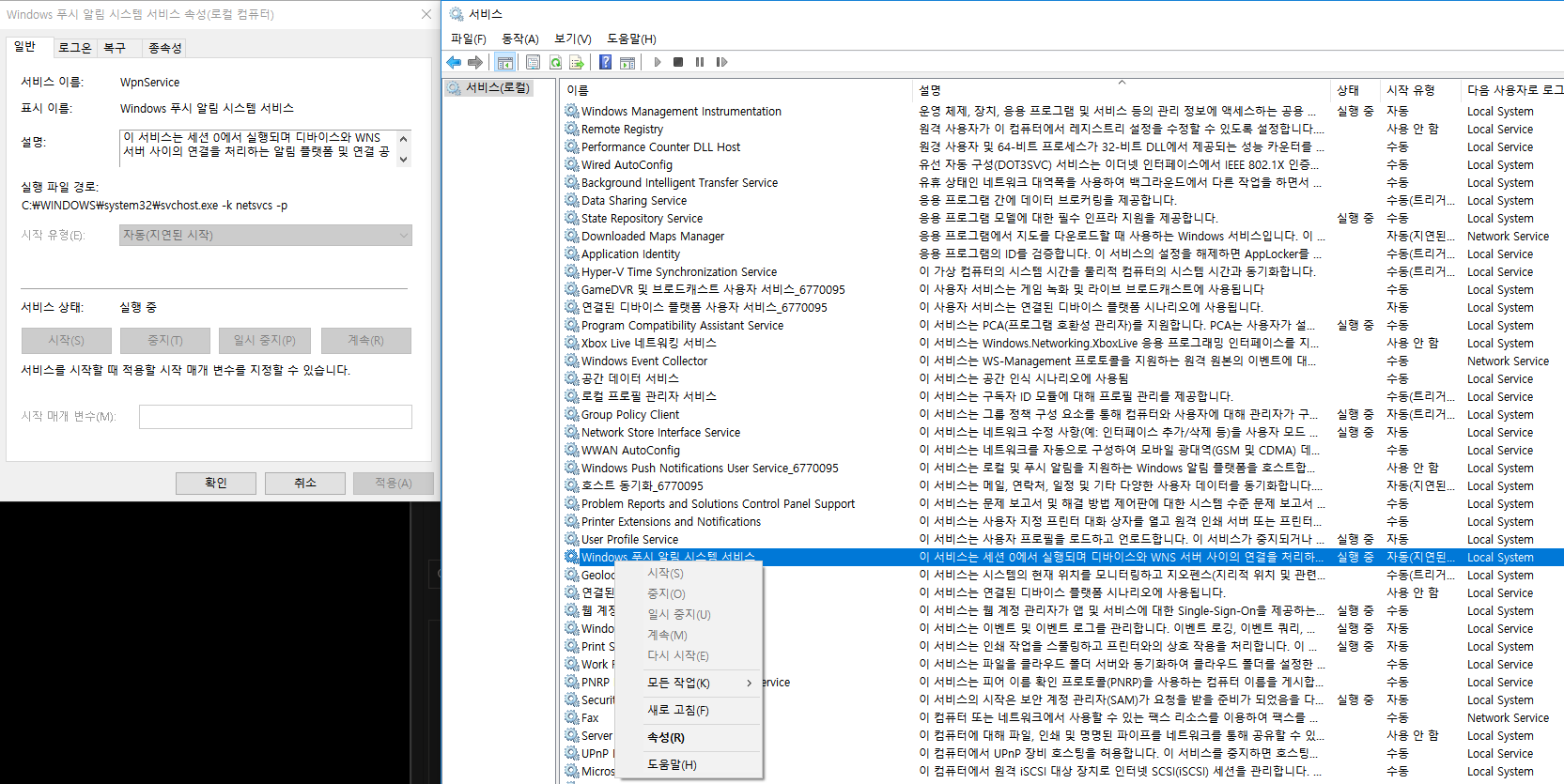Click gear icon beside Group Policy Client
This screenshot has height=784, width=1564.
click(x=571, y=414)
